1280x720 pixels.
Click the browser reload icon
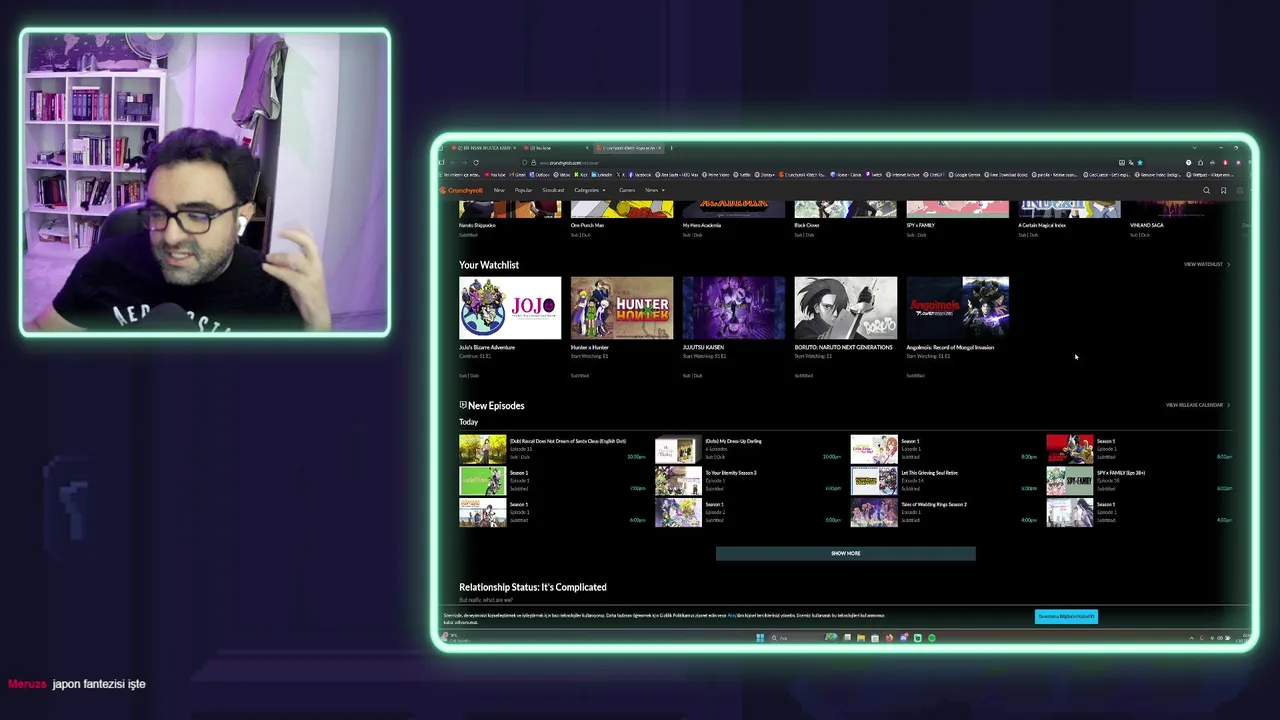click(476, 162)
